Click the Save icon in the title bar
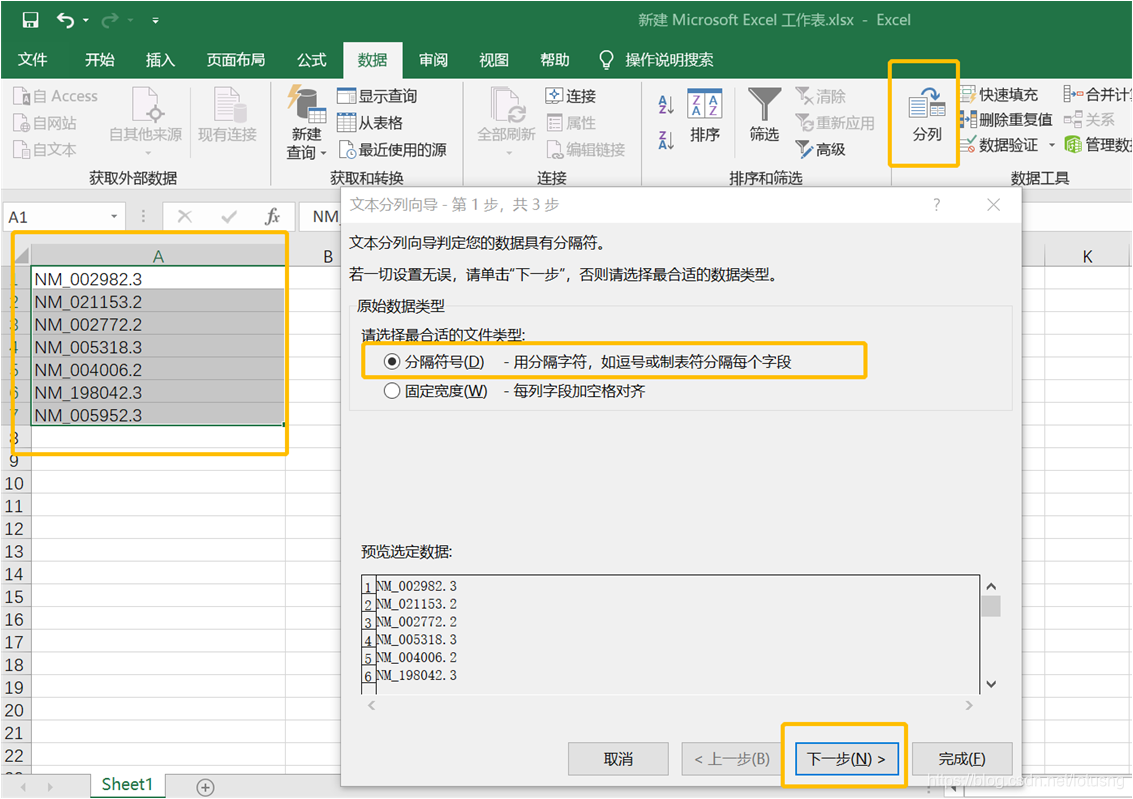This screenshot has height=799, width=1133. (30, 20)
